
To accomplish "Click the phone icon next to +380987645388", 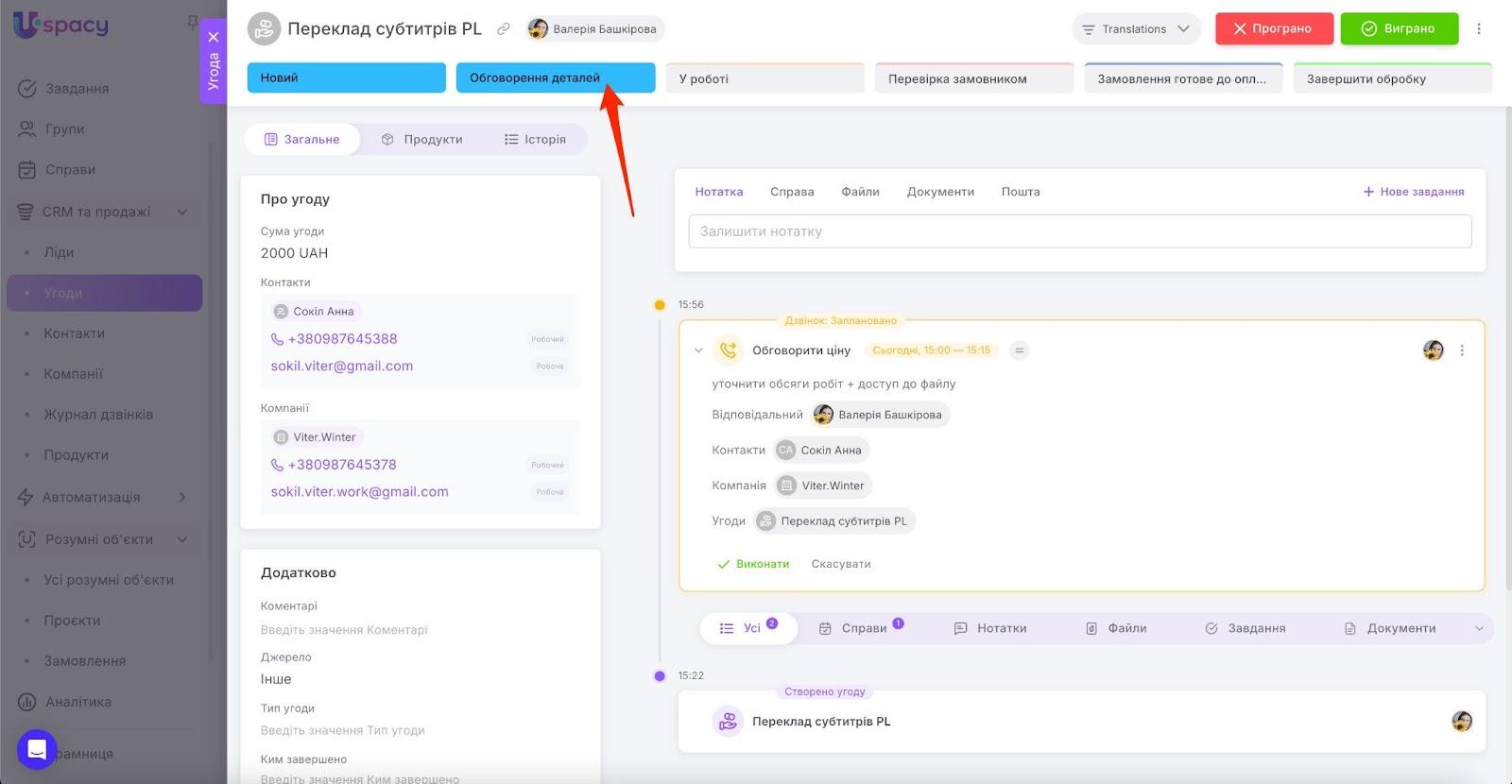I will pos(277,339).
